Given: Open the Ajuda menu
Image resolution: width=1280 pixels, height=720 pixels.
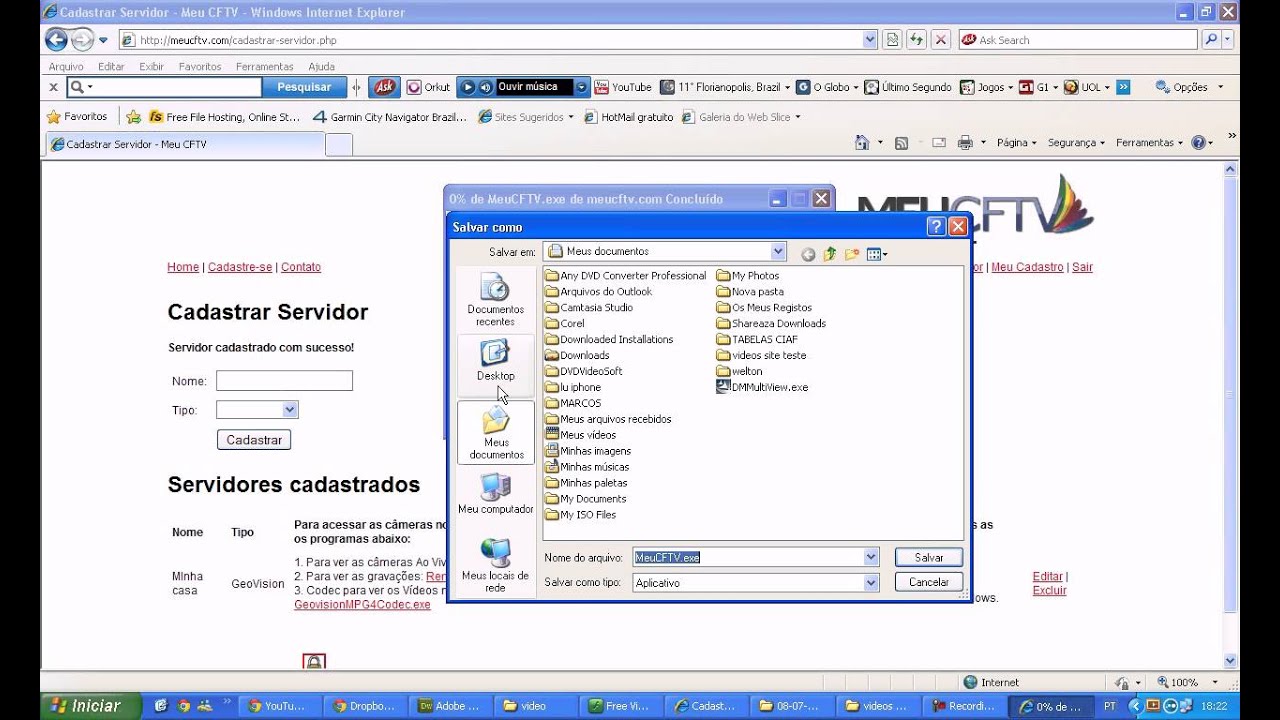Looking at the screenshot, I should pos(321,66).
